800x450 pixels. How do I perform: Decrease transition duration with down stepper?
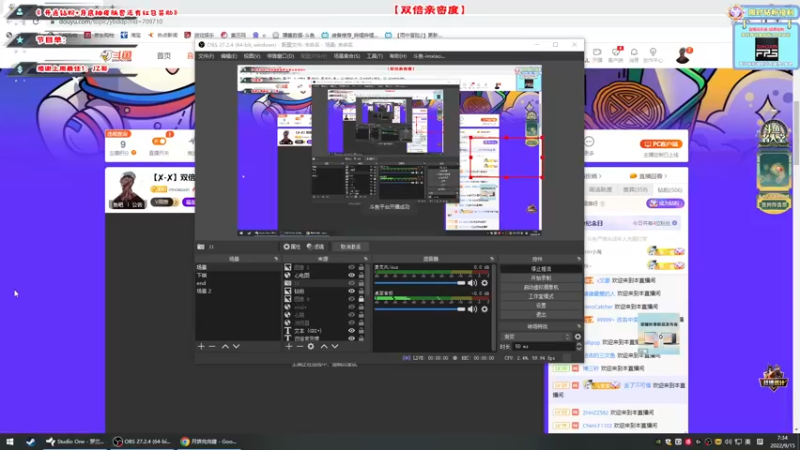pyautogui.click(x=579, y=348)
